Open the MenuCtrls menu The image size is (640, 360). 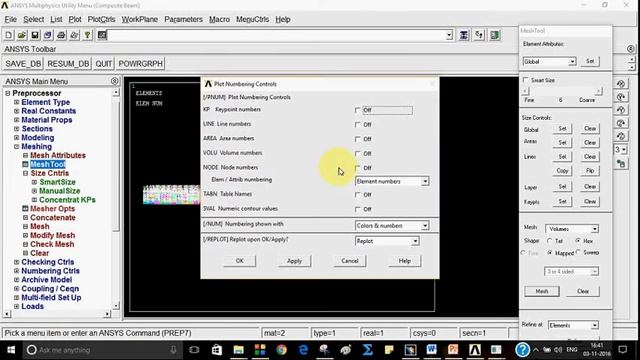click(x=252, y=19)
